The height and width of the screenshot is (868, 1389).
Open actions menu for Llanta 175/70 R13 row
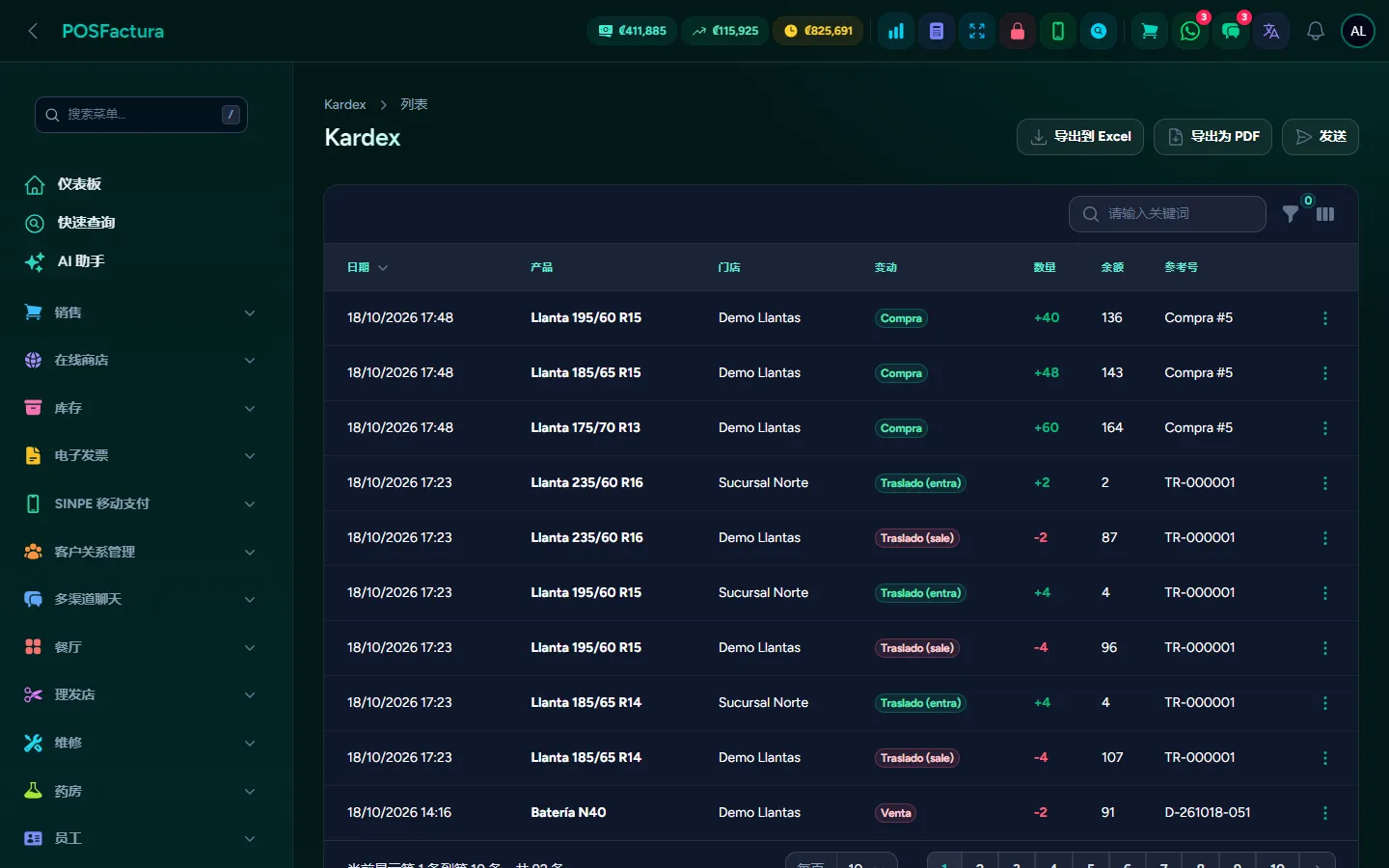(x=1325, y=428)
